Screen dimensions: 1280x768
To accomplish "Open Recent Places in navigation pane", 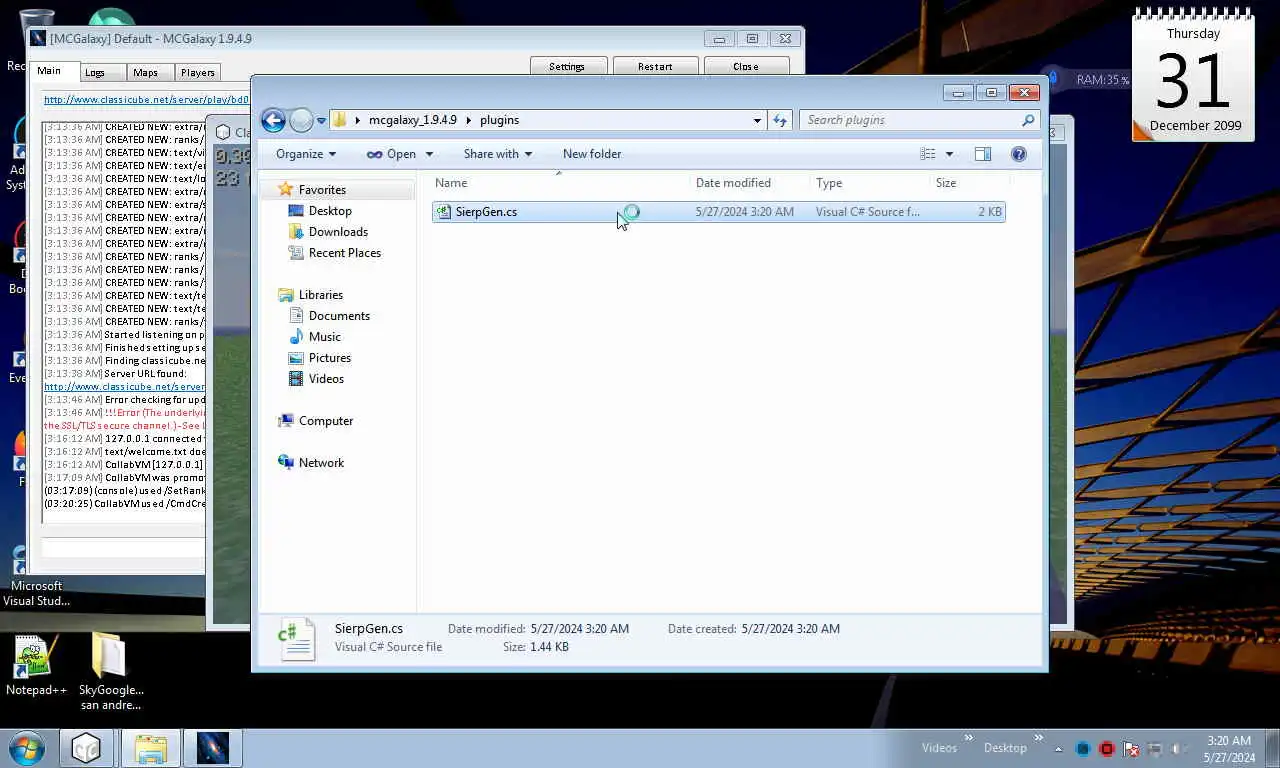I will pos(344,253).
